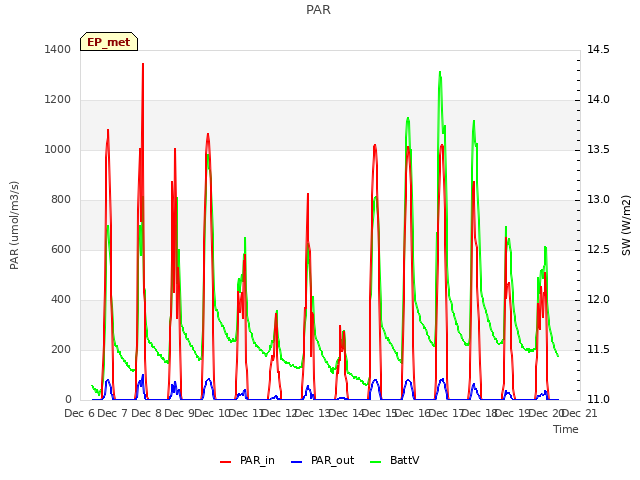
Task: Click the Dec 8 x-axis tick label
Action: point(146,413)
